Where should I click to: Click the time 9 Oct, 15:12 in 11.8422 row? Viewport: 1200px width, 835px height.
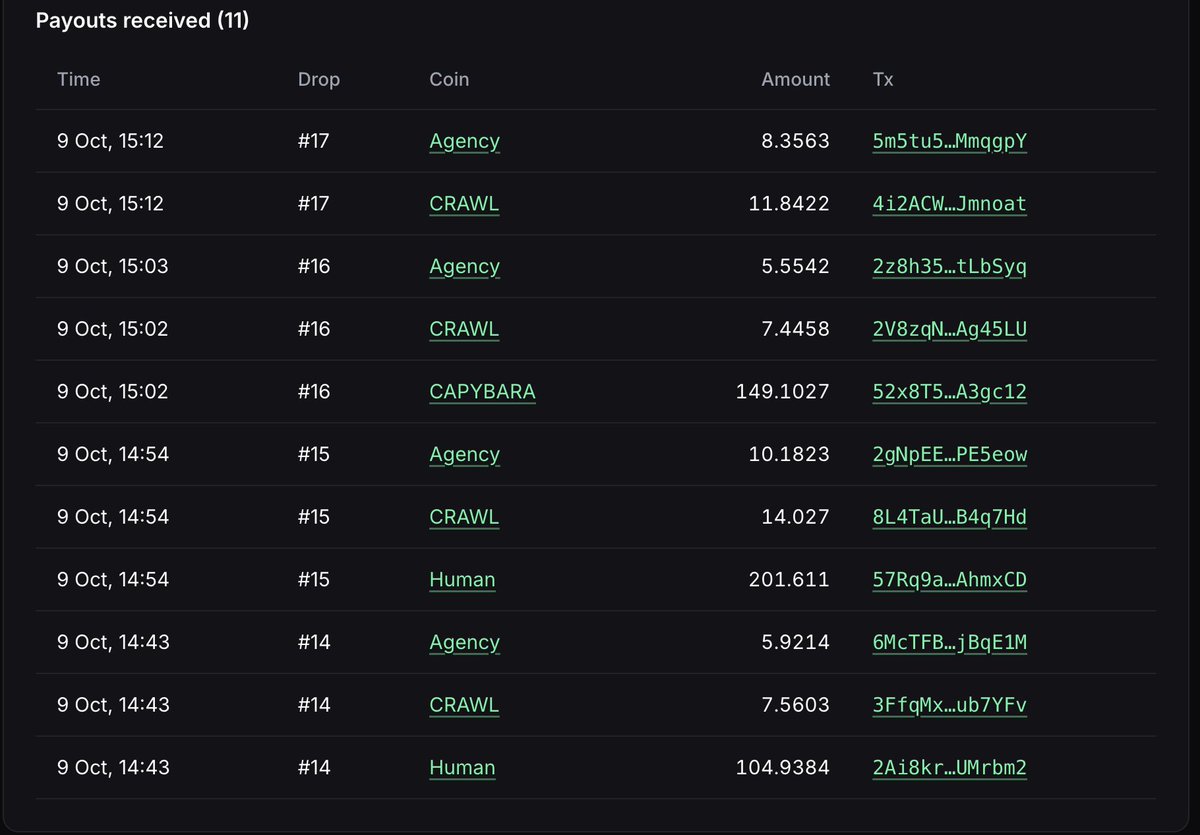110,204
